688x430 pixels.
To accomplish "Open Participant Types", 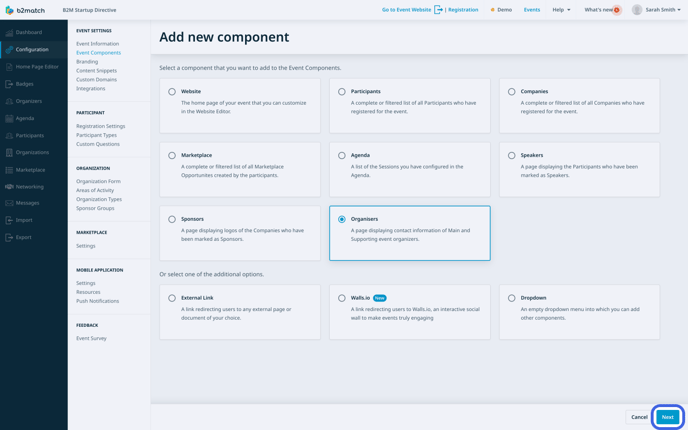I will click(x=97, y=135).
